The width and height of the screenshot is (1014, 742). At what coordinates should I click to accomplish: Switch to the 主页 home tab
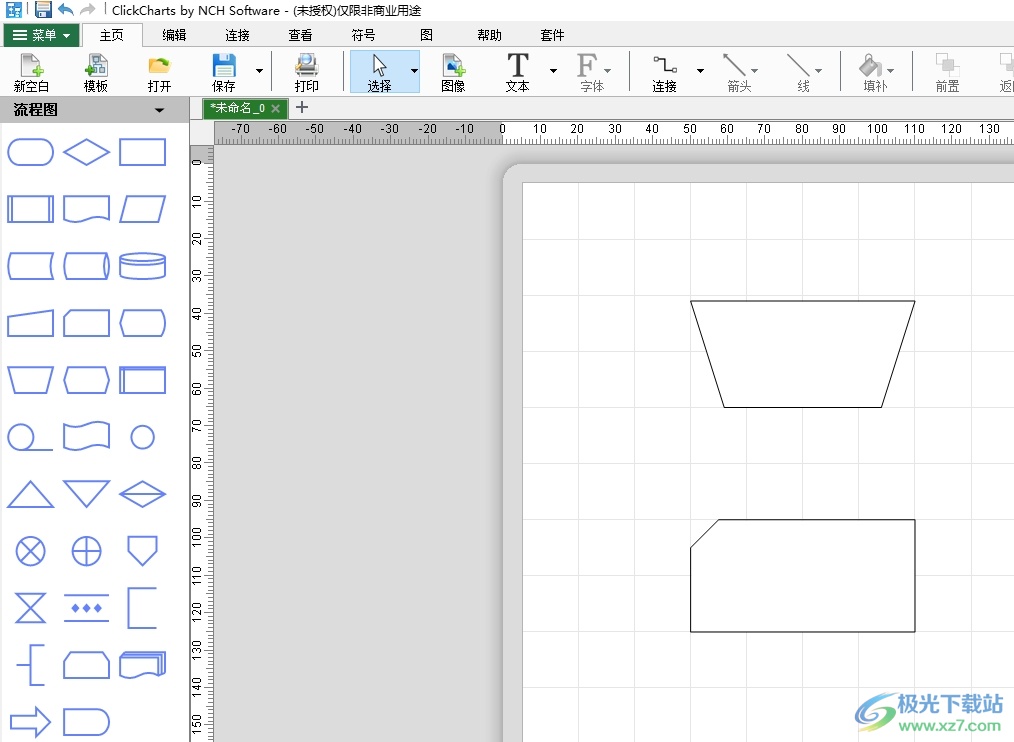point(111,35)
